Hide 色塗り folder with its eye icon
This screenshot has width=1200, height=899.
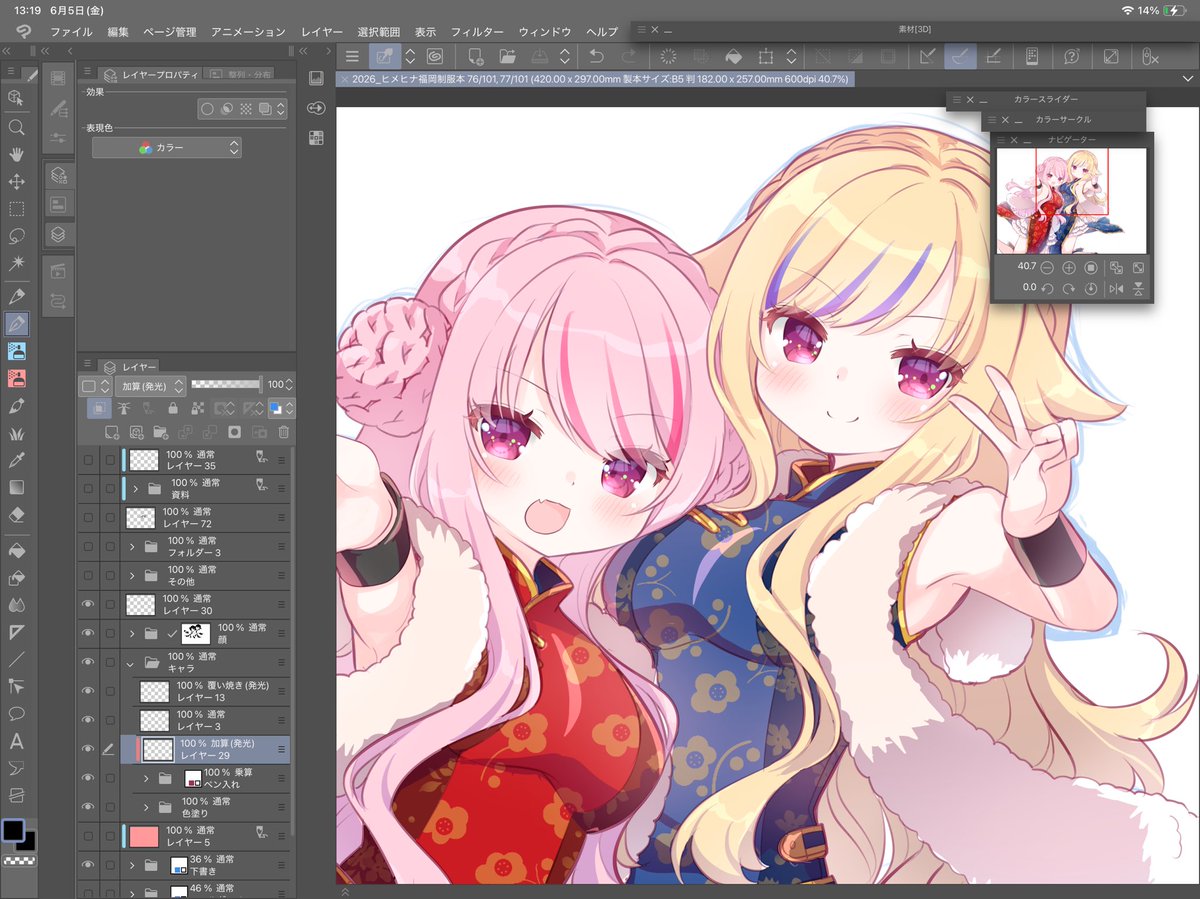88,807
